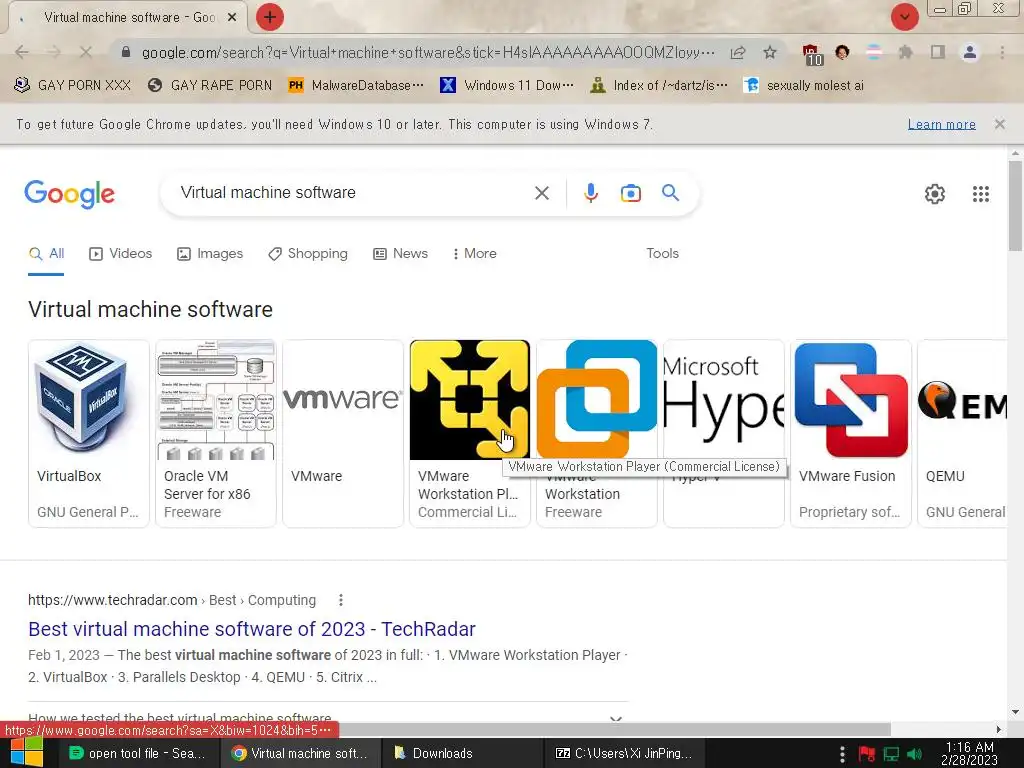Click the address bar URL field
This screenshot has height=768, width=1024.
point(428,52)
